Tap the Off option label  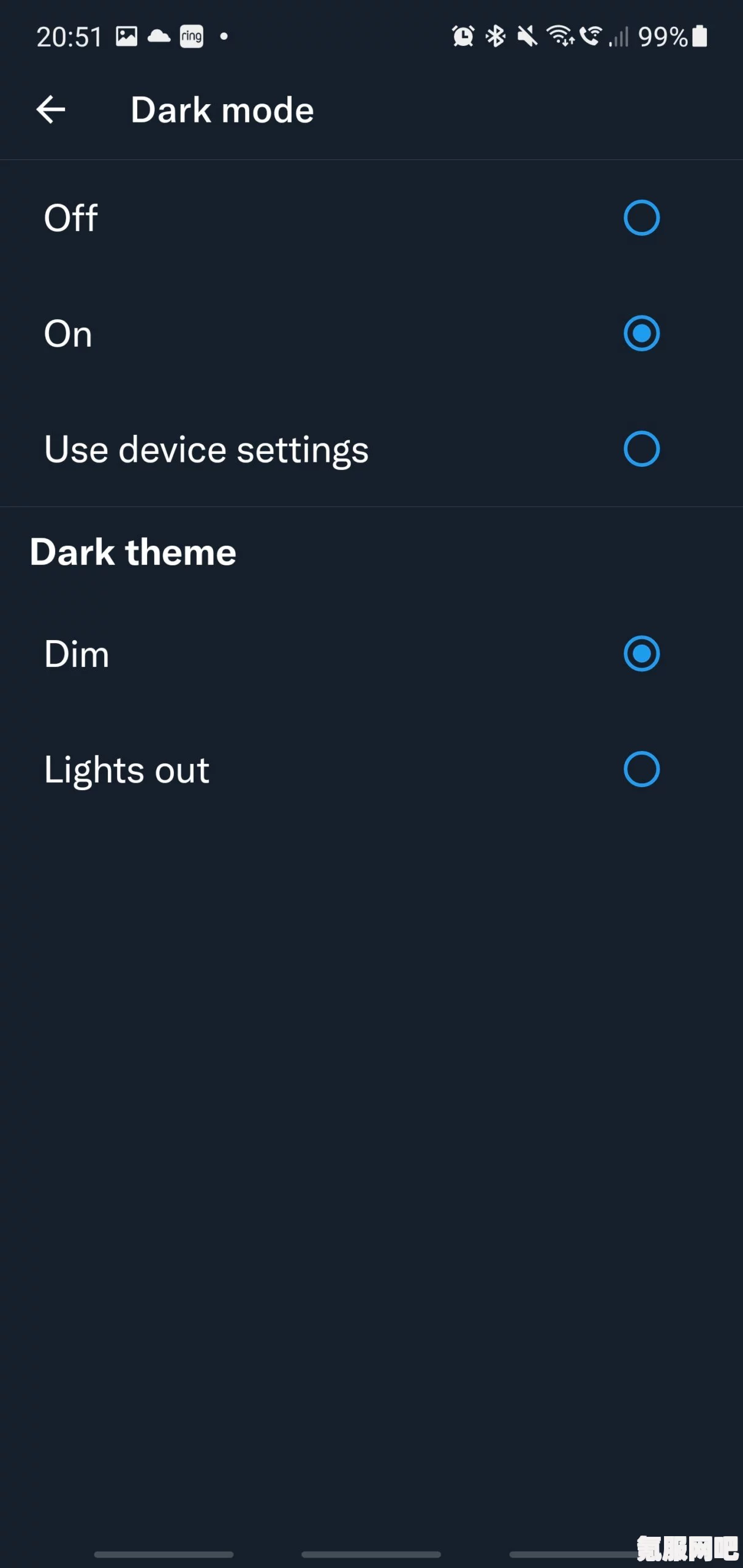[71, 217]
